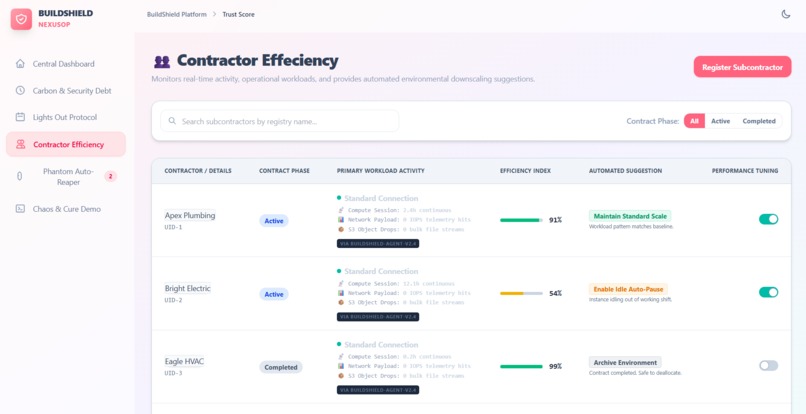Click "Instance idling out of working shift" text
806x414 pixels.
[630, 299]
